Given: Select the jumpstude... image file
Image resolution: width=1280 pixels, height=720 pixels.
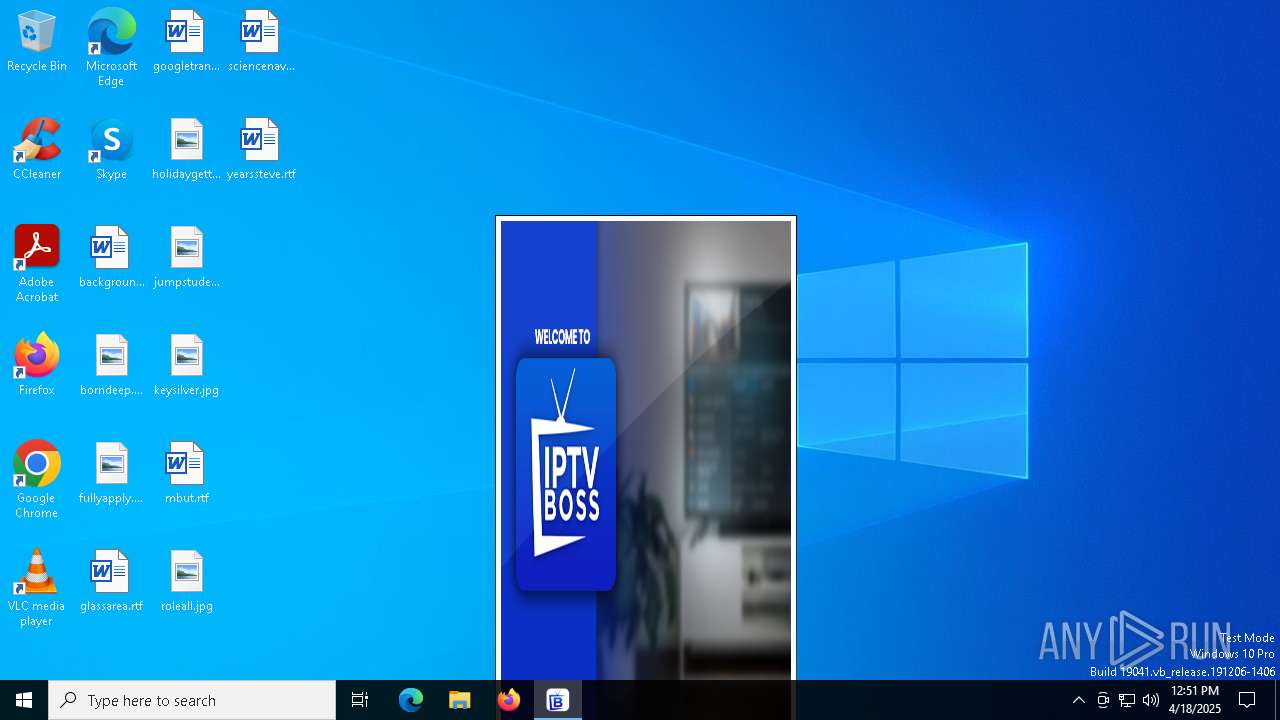Looking at the screenshot, I should [x=186, y=257].
